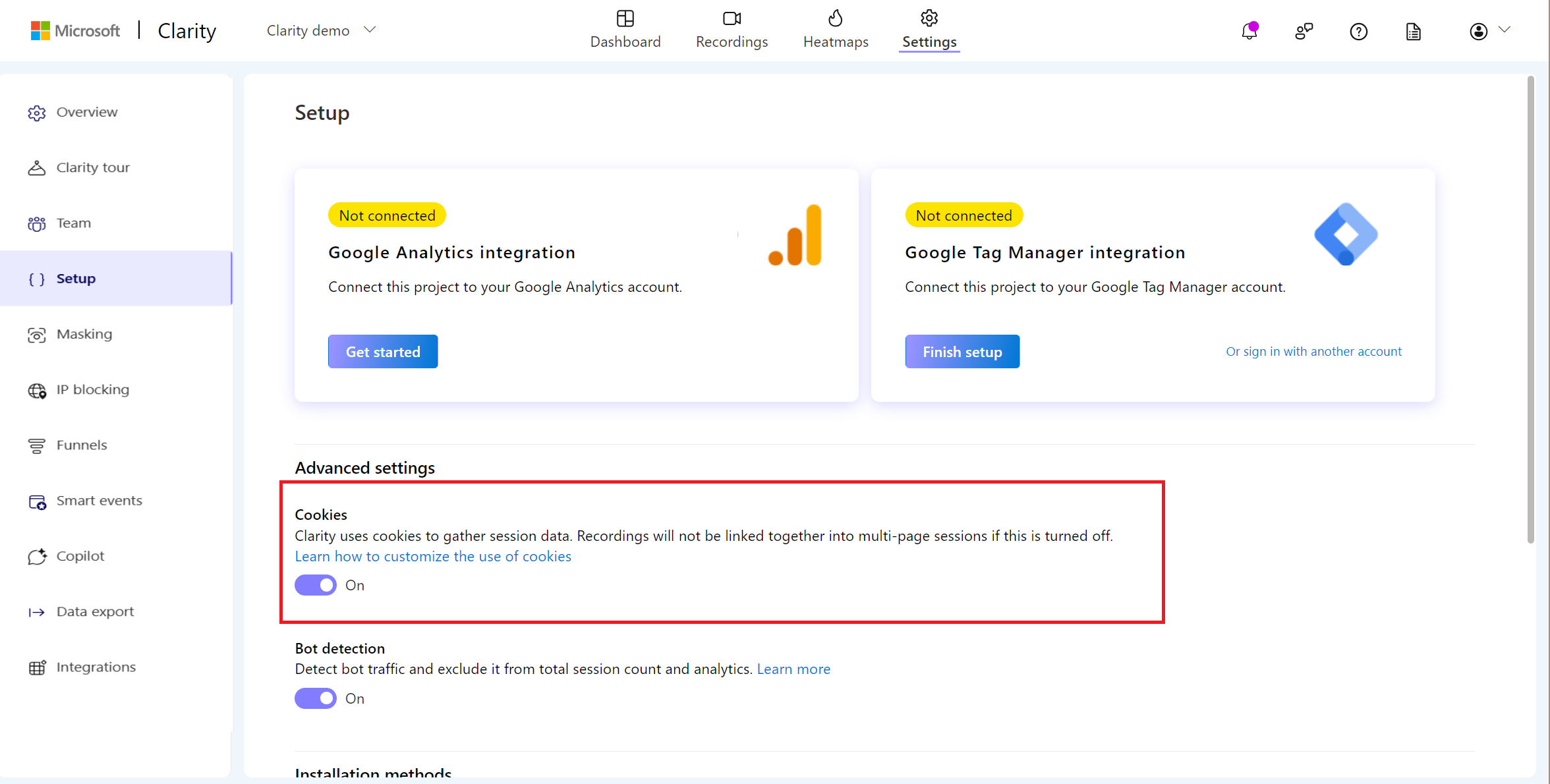Toggle the Cookies setting off
This screenshot has width=1550, height=784.
[314, 585]
